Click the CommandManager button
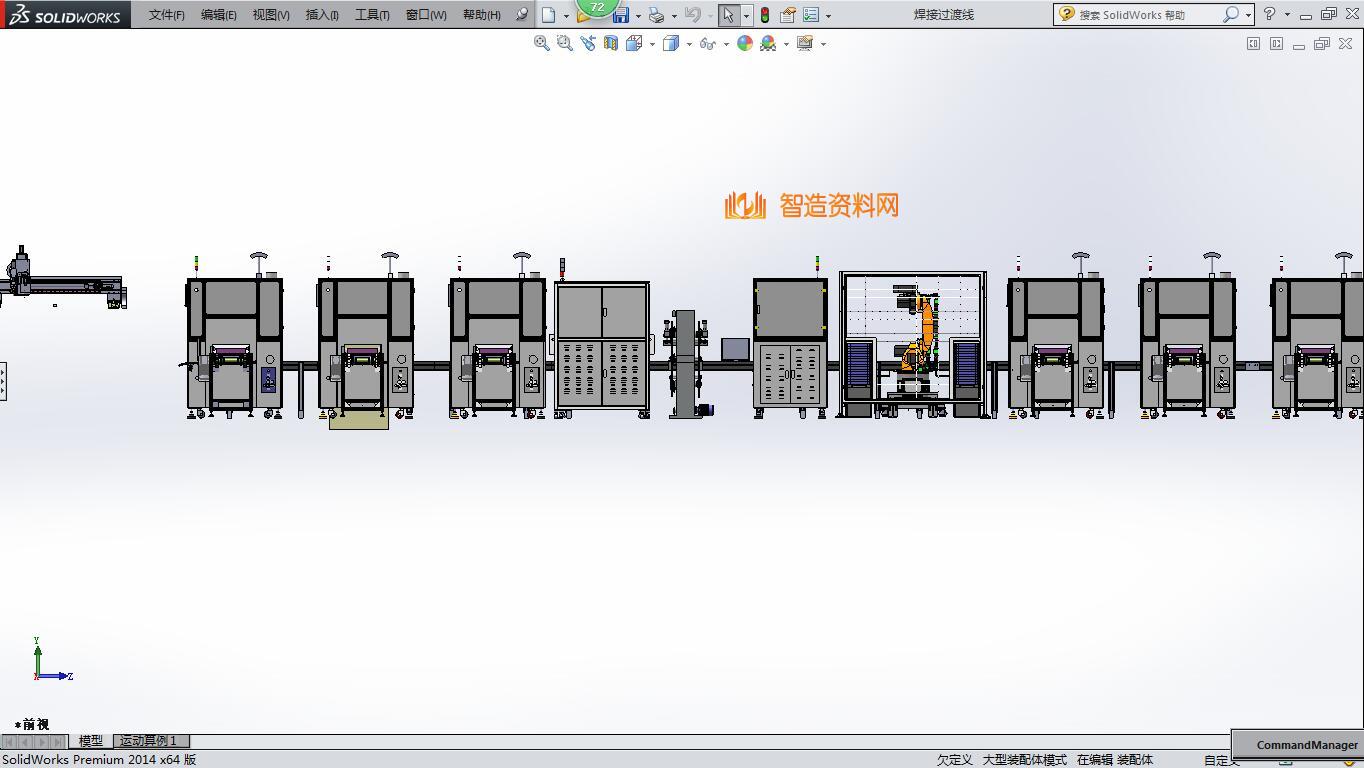The image size is (1364, 768). pos(1306,745)
